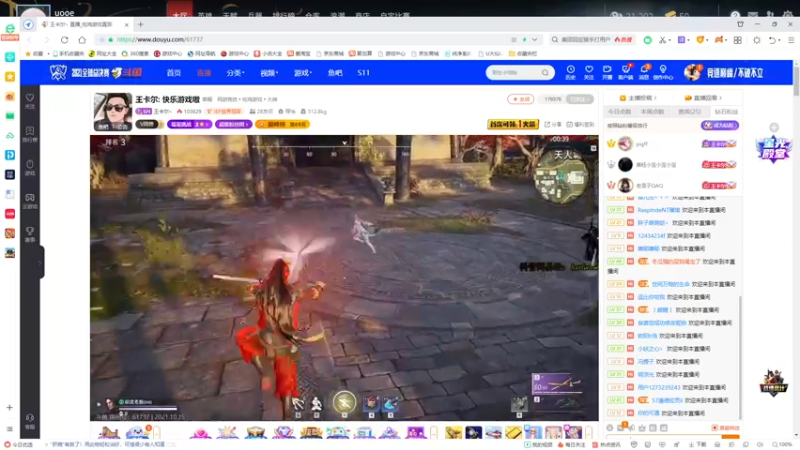Expand 视频 menu in Douyu nav
Viewport: 800px width, 450px height.
[269, 73]
